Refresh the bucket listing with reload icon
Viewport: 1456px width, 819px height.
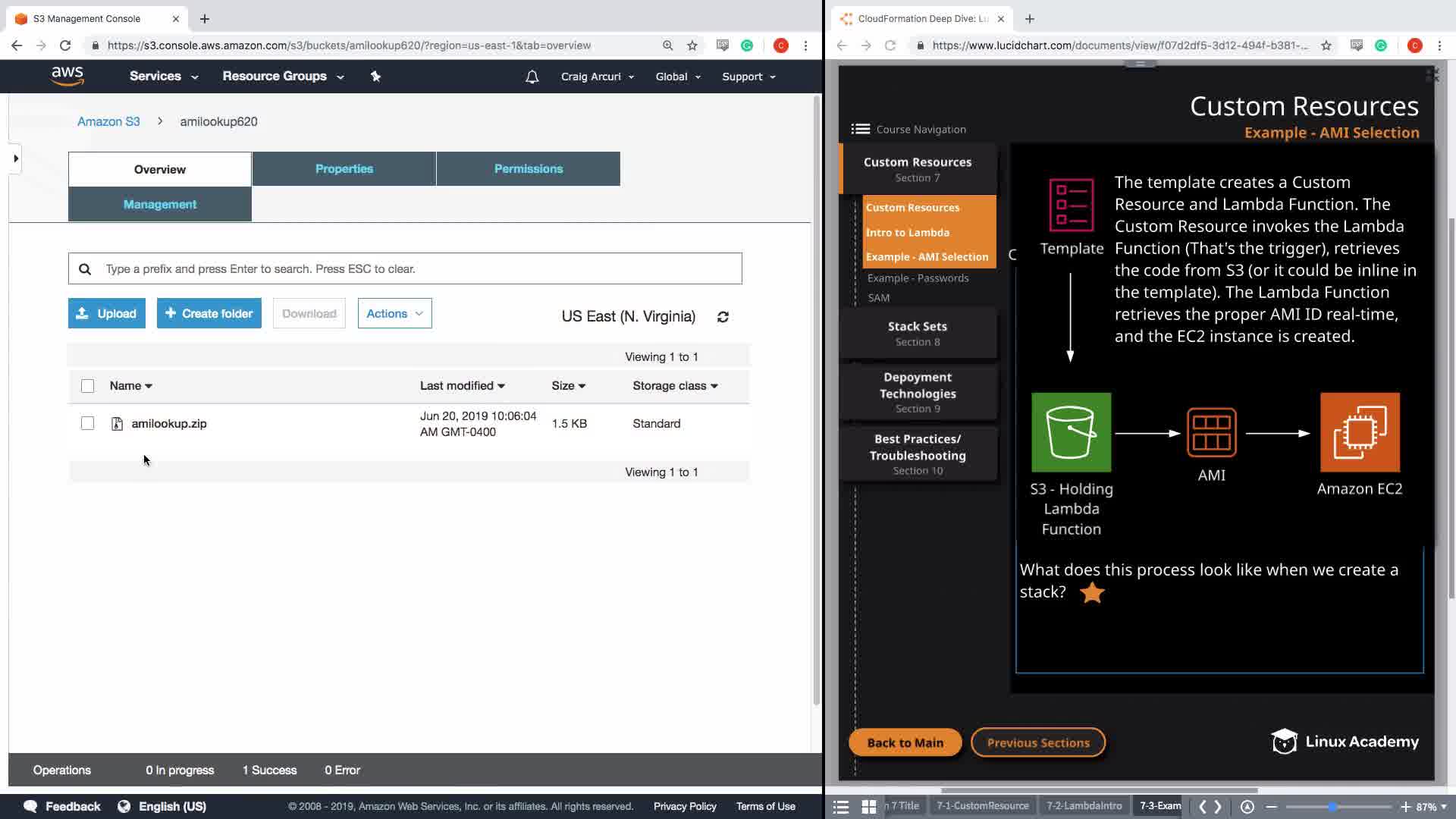tap(723, 317)
